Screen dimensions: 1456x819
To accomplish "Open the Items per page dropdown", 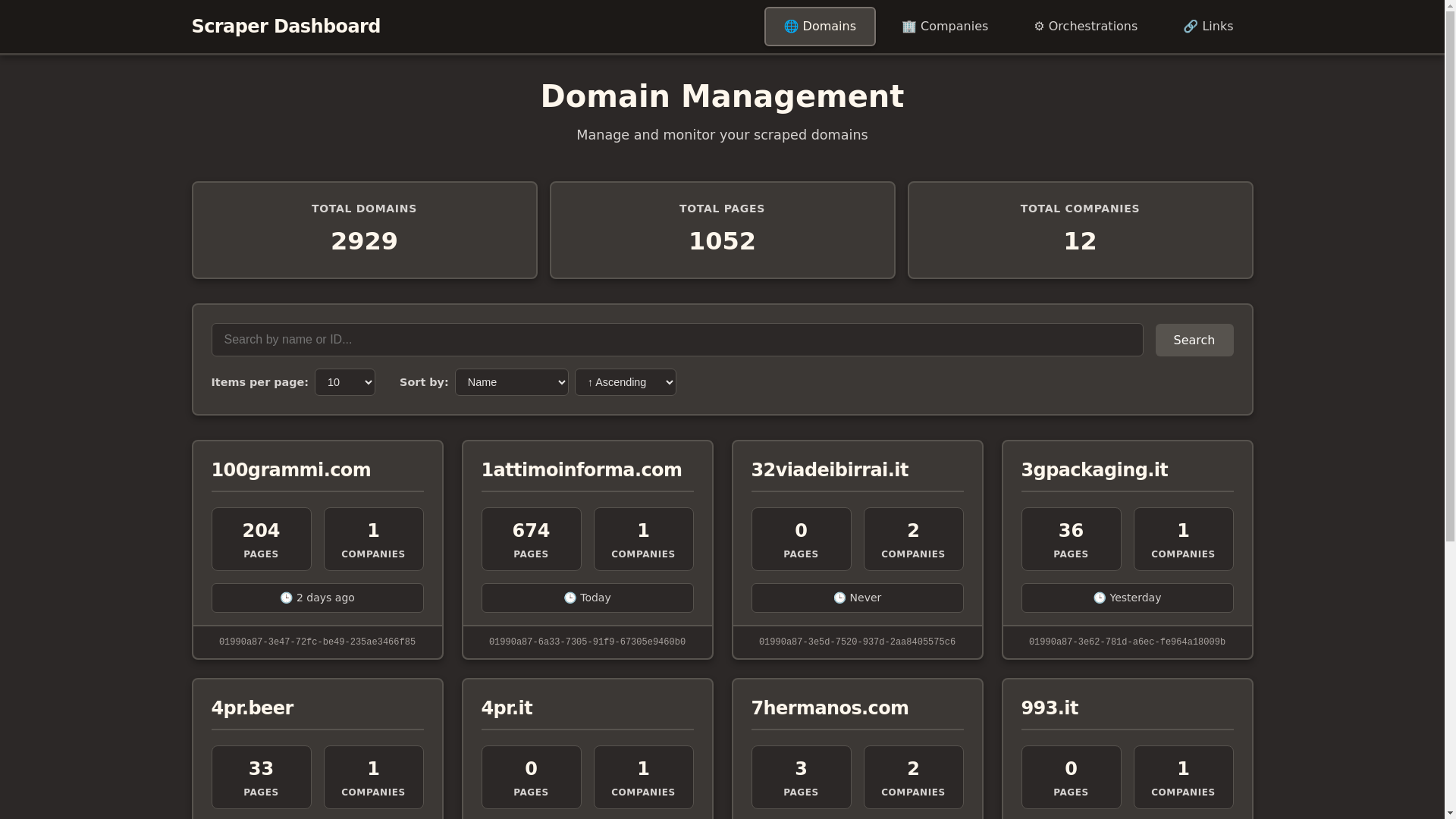I will pyautogui.click(x=345, y=382).
